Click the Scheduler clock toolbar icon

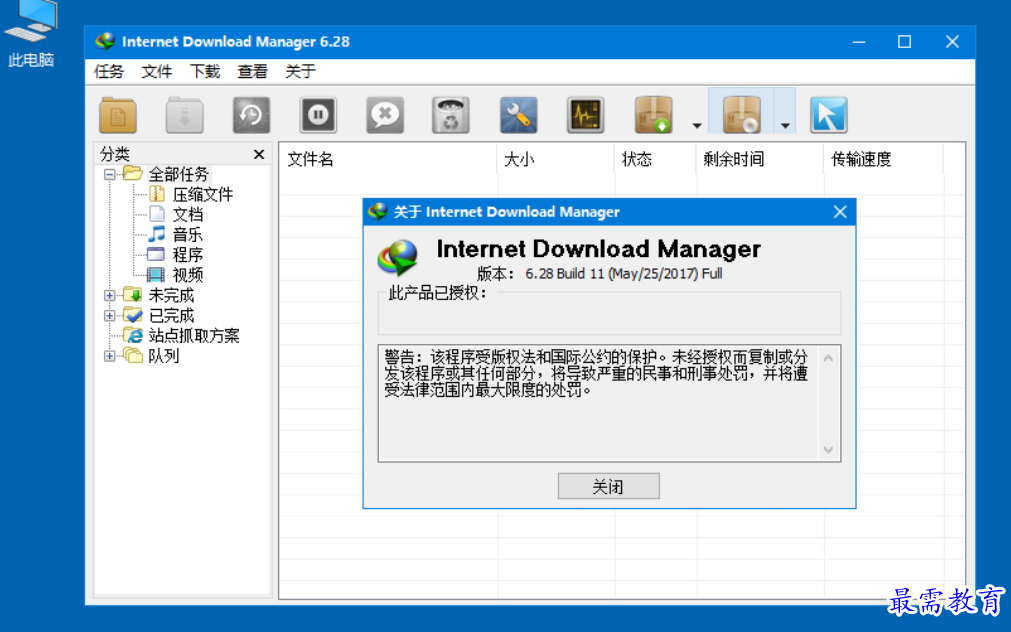[251, 115]
